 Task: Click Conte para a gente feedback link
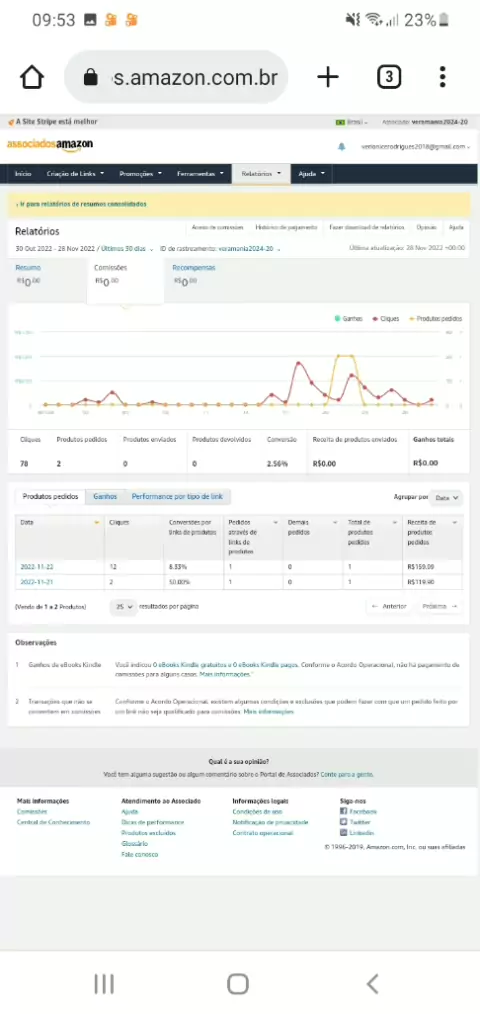click(347, 774)
